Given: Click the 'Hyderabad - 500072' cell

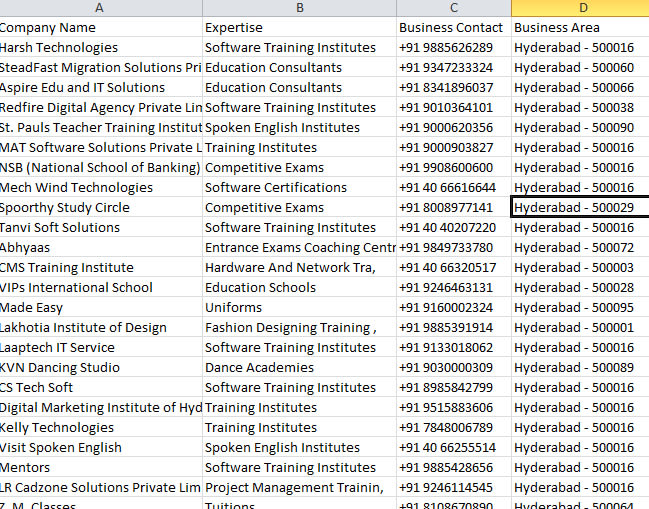Looking at the screenshot, I should [x=580, y=247].
